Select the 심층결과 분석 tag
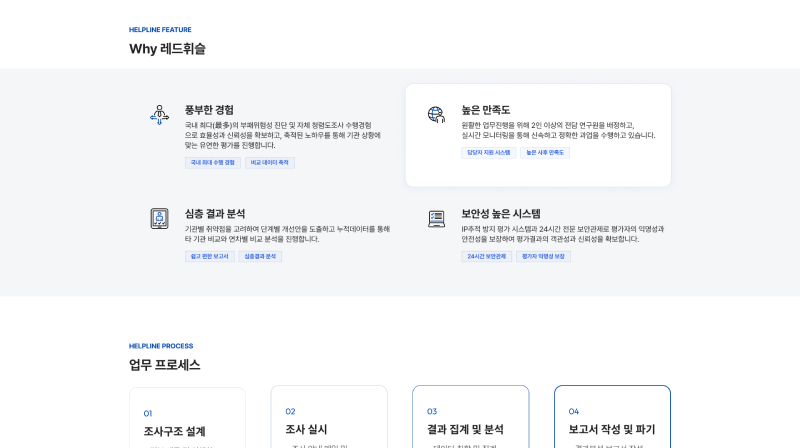 (260, 256)
